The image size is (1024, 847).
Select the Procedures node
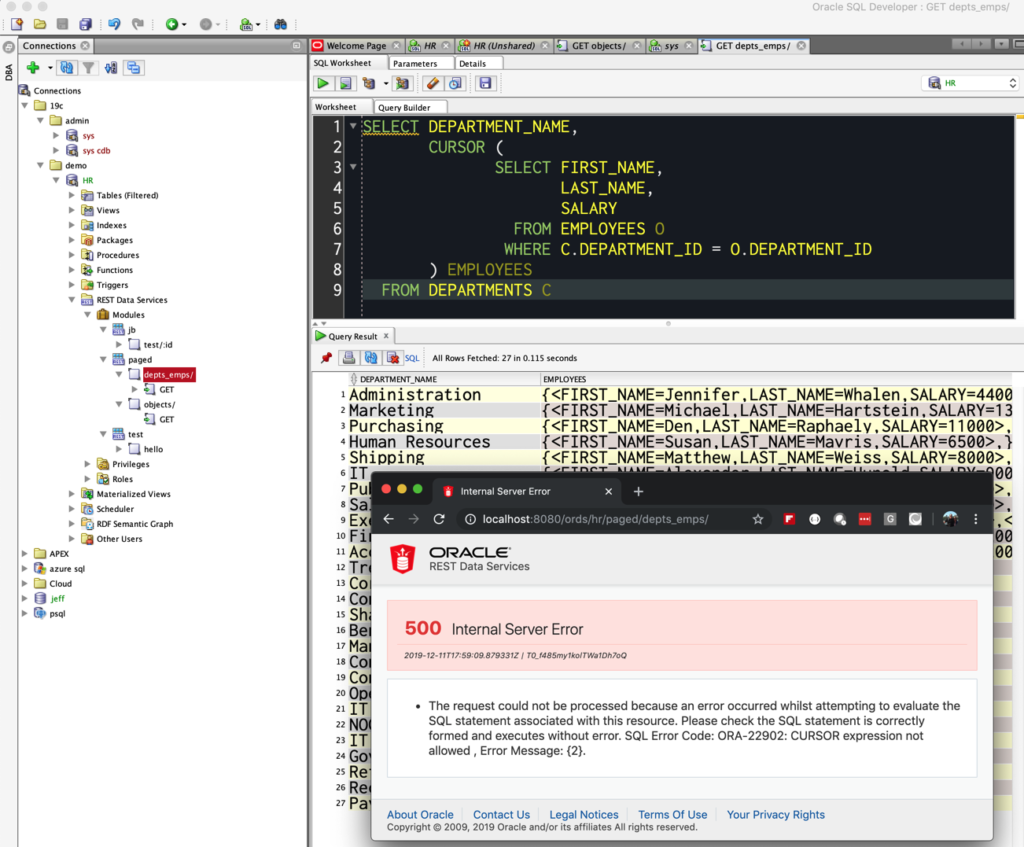(x=118, y=255)
